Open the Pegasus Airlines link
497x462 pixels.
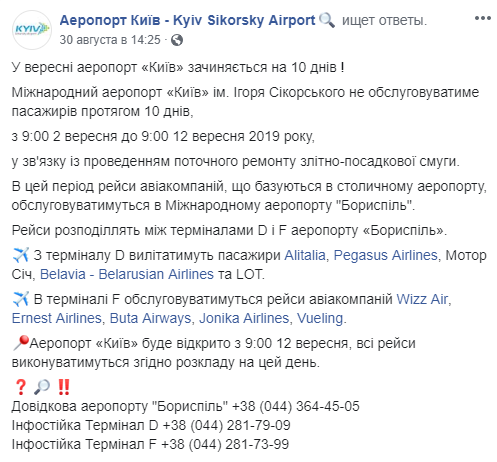pos(385,255)
